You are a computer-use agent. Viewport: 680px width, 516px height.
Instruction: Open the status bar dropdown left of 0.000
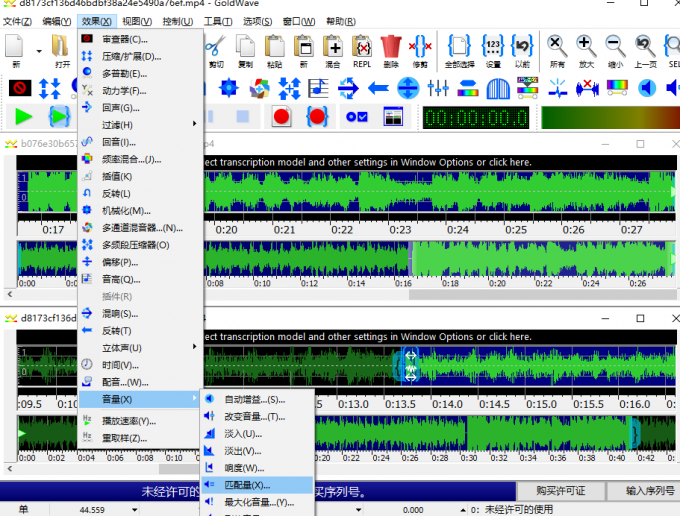click(359, 510)
